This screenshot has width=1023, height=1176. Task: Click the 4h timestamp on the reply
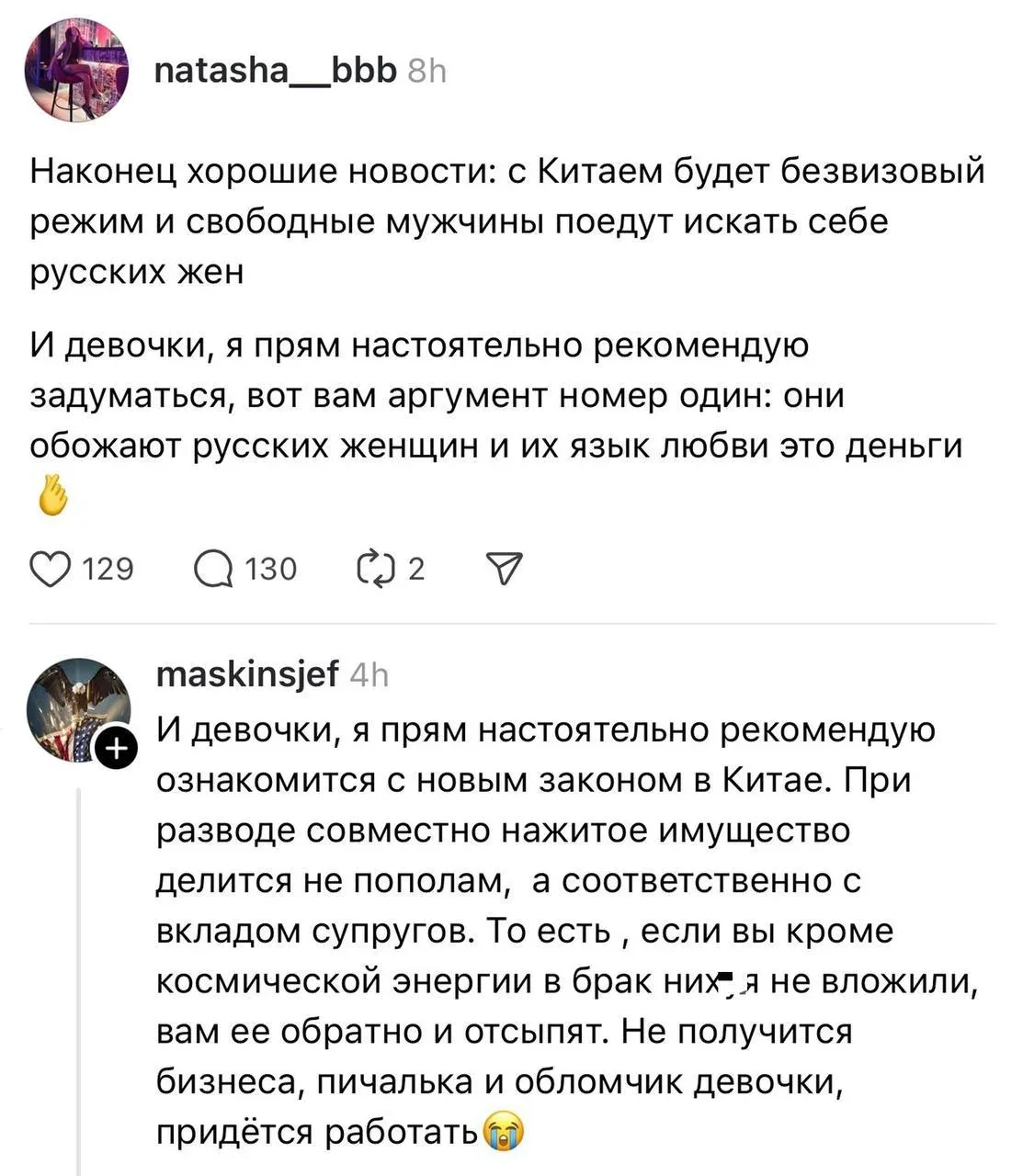click(369, 676)
